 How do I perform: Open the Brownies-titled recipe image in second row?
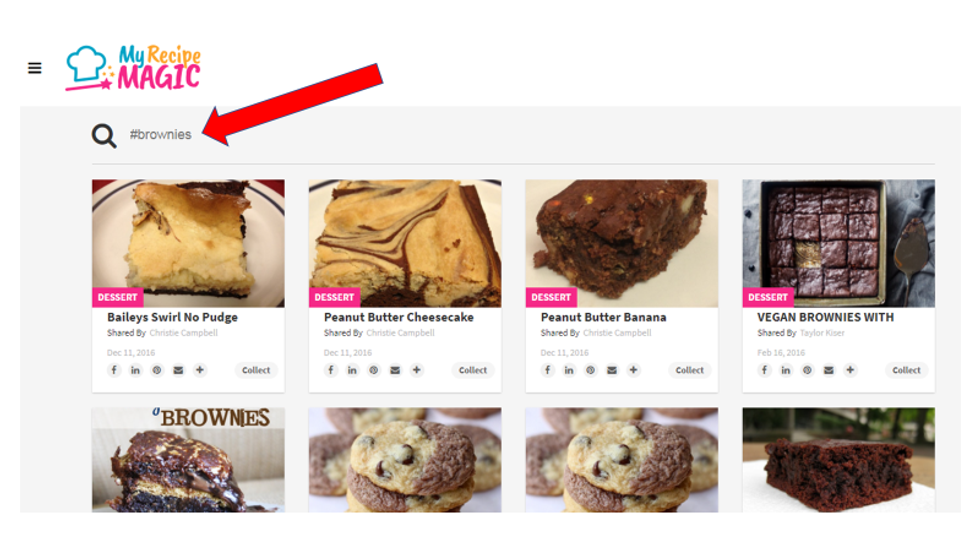coord(188,460)
